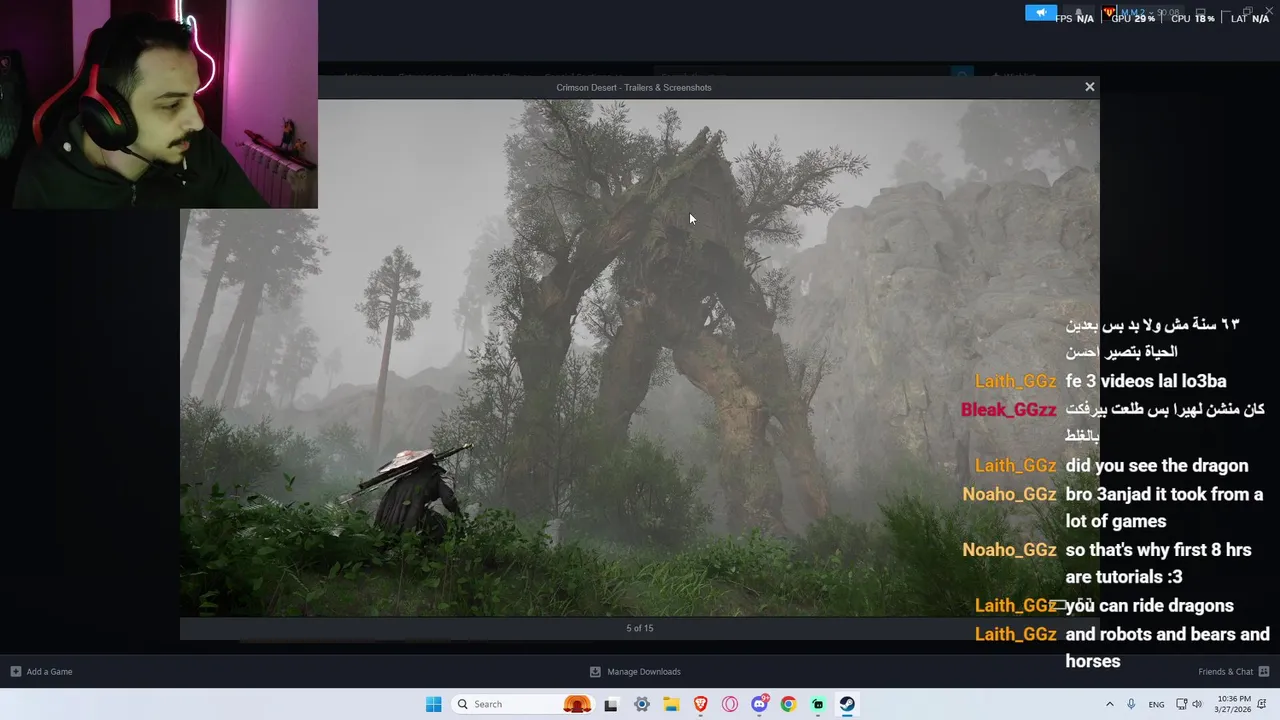Open Discord from the taskbar
This screenshot has width=1280, height=720.
tap(760, 704)
